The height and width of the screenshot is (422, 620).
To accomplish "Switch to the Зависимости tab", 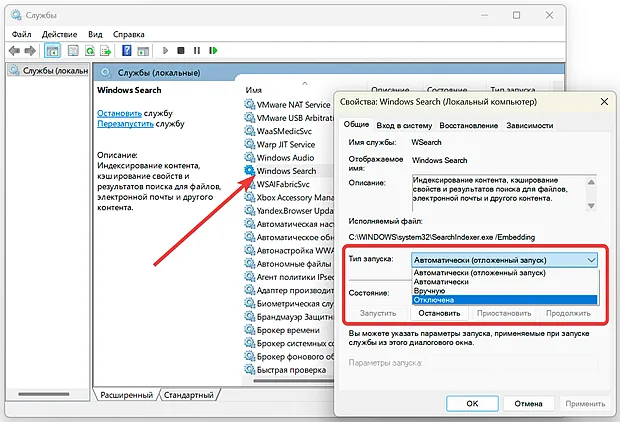I will [x=529, y=125].
